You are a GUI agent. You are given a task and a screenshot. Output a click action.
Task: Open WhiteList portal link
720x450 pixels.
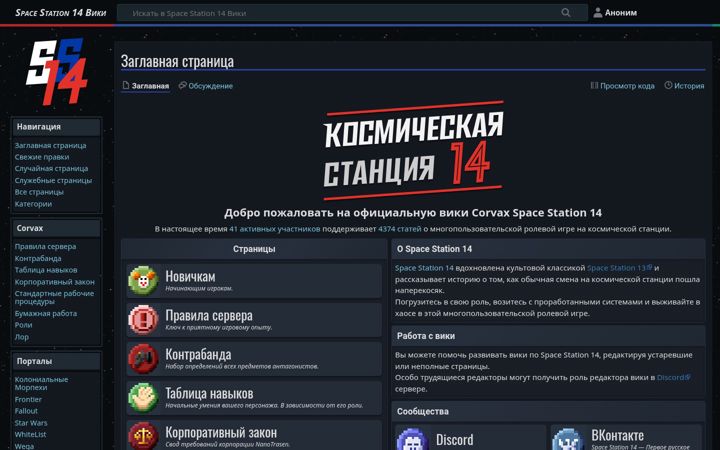click(x=30, y=434)
